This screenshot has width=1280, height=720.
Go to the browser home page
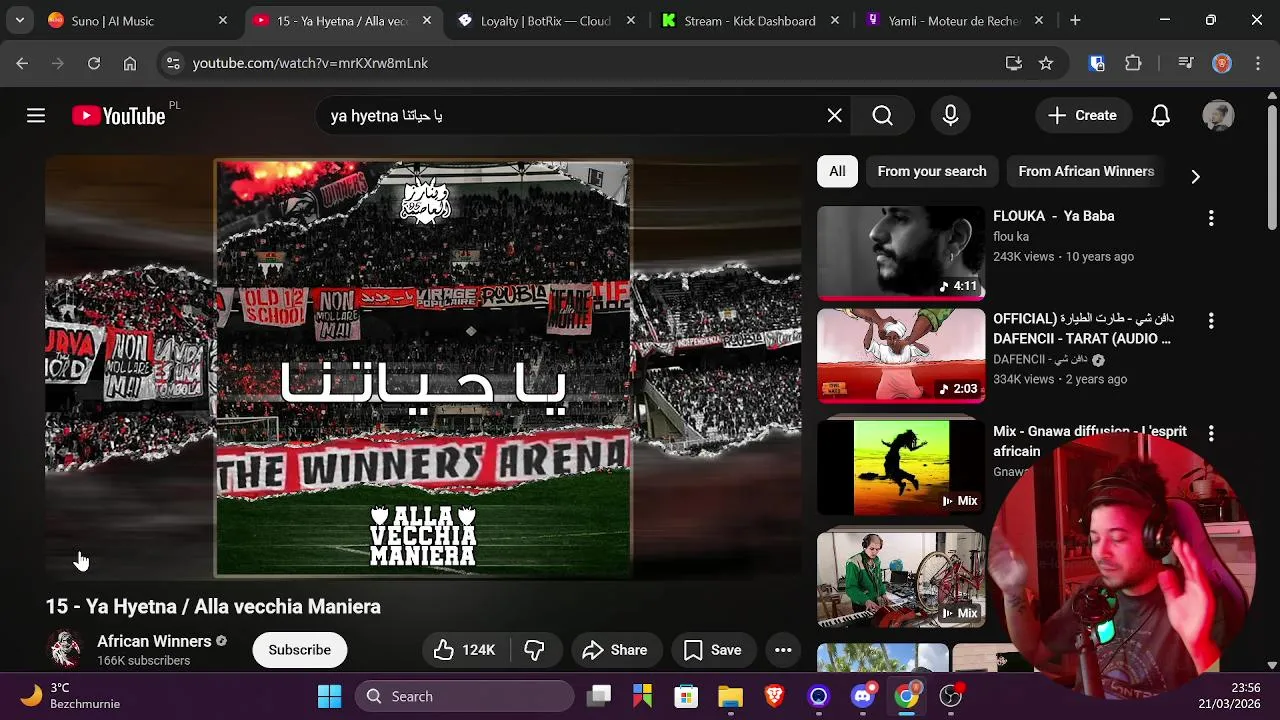pos(130,63)
